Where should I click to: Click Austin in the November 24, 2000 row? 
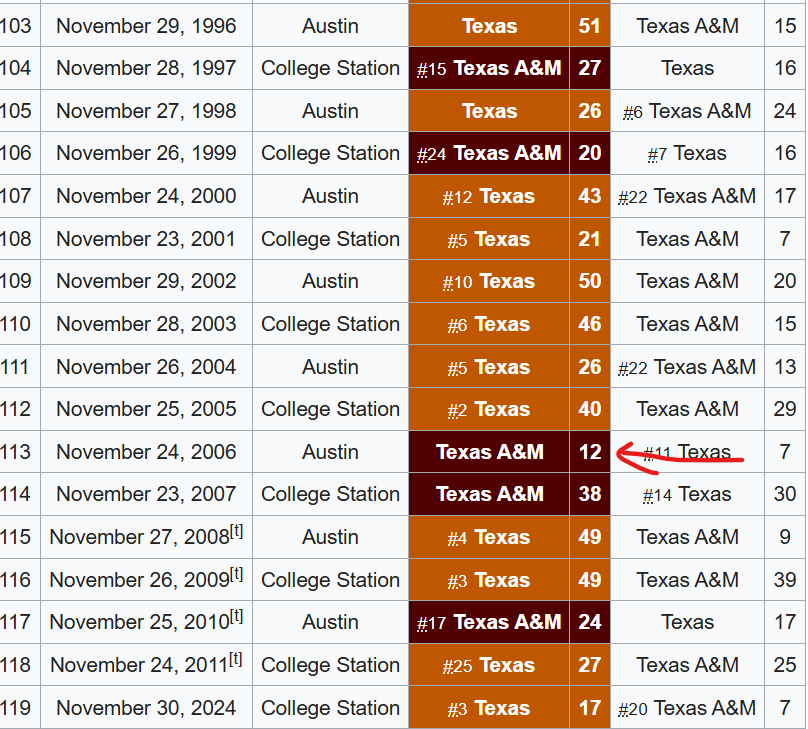[x=330, y=196]
